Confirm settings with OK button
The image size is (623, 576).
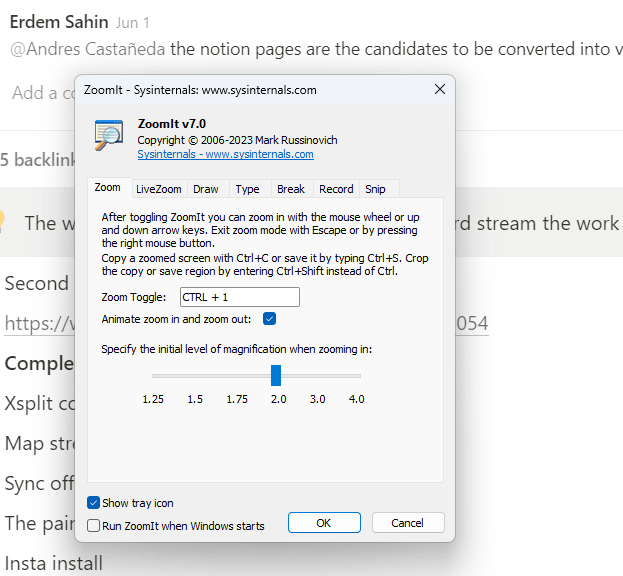coord(324,523)
